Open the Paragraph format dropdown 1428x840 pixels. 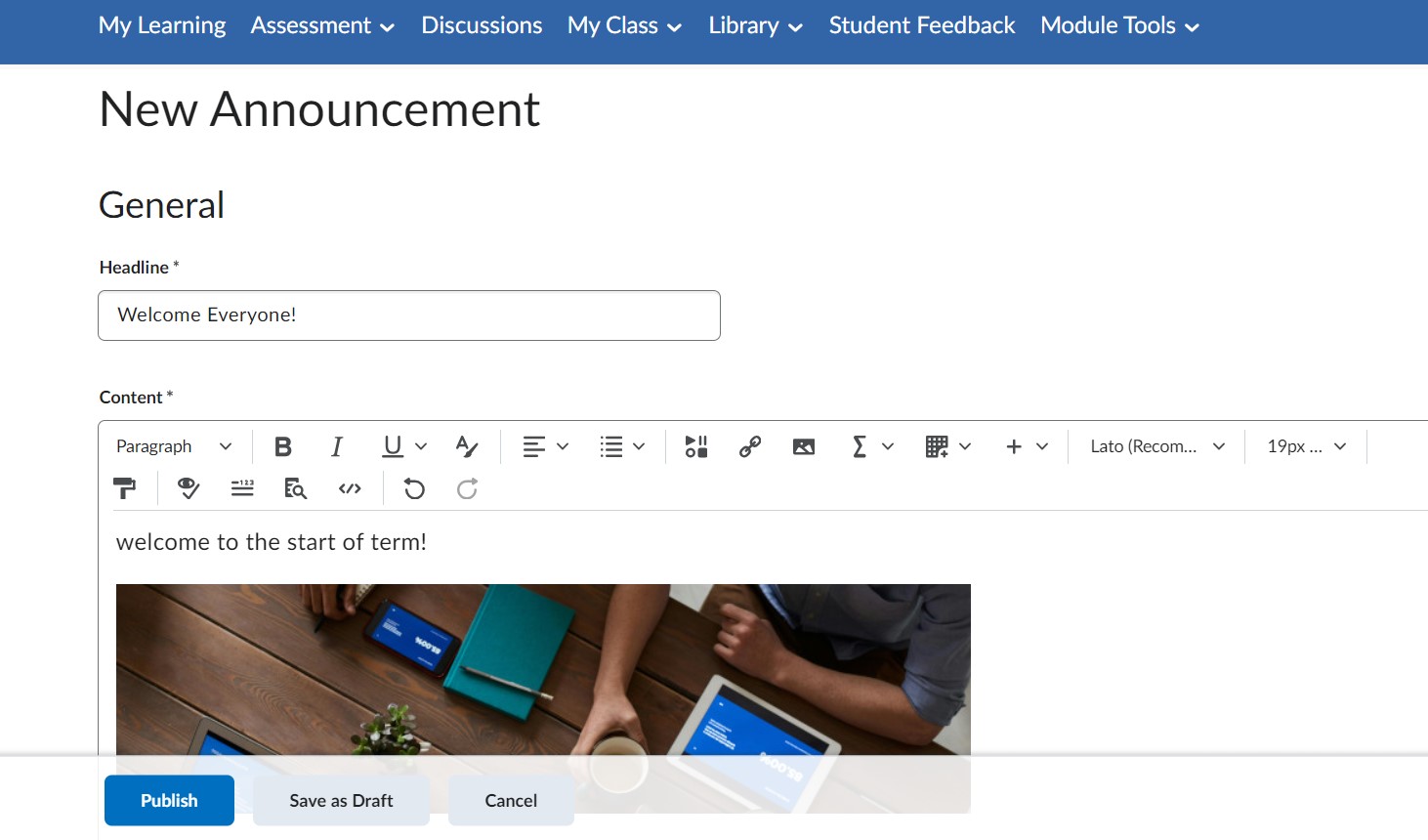[x=174, y=446]
